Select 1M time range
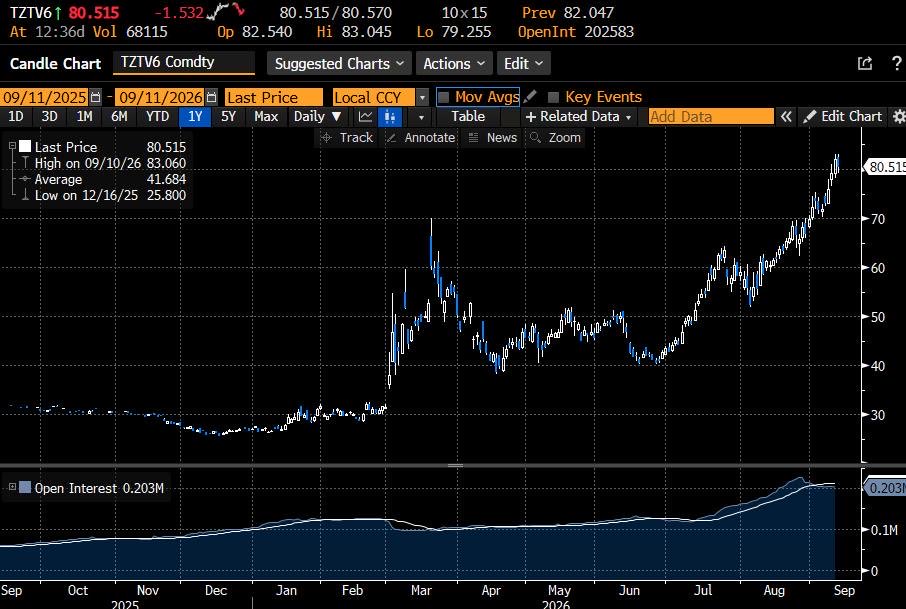 (84, 117)
